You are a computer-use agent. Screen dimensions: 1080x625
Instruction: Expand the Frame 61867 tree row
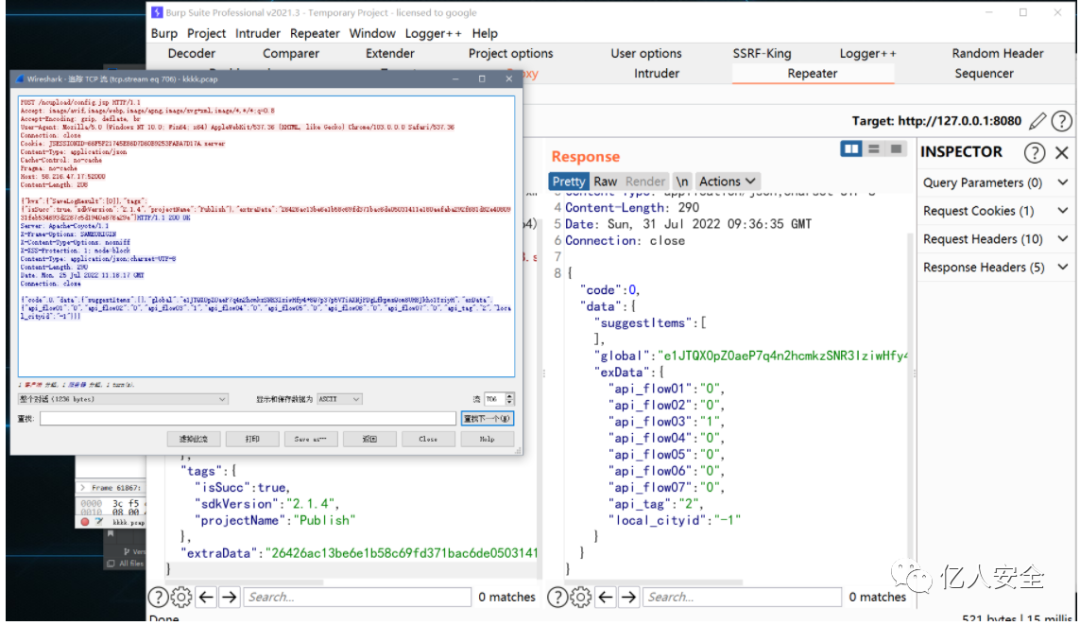[x=83, y=487]
